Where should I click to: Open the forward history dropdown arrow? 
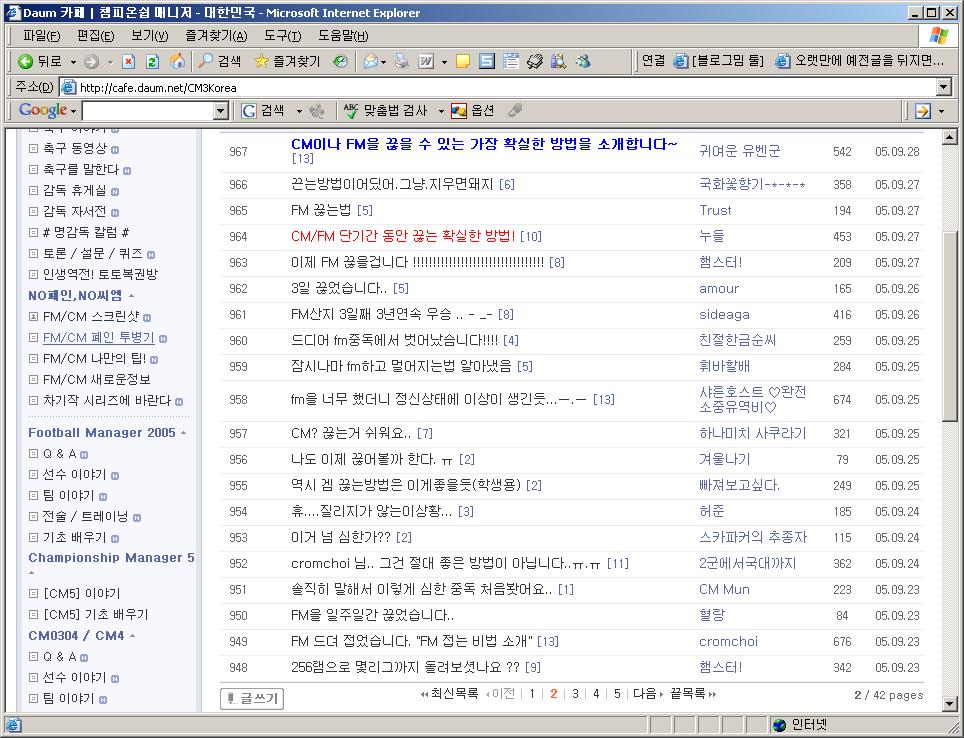[111, 62]
